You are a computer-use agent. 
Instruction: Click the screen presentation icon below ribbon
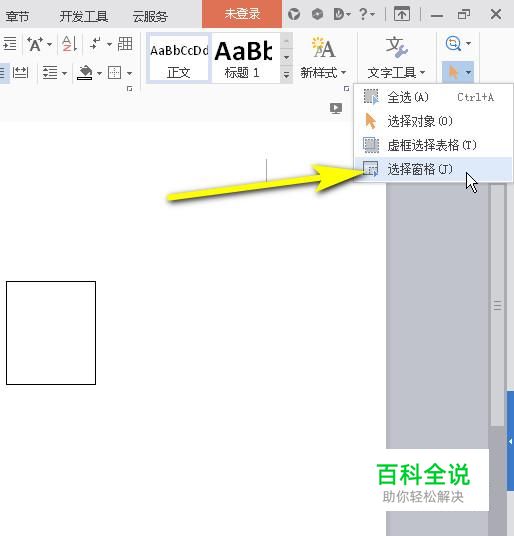coord(336,109)
